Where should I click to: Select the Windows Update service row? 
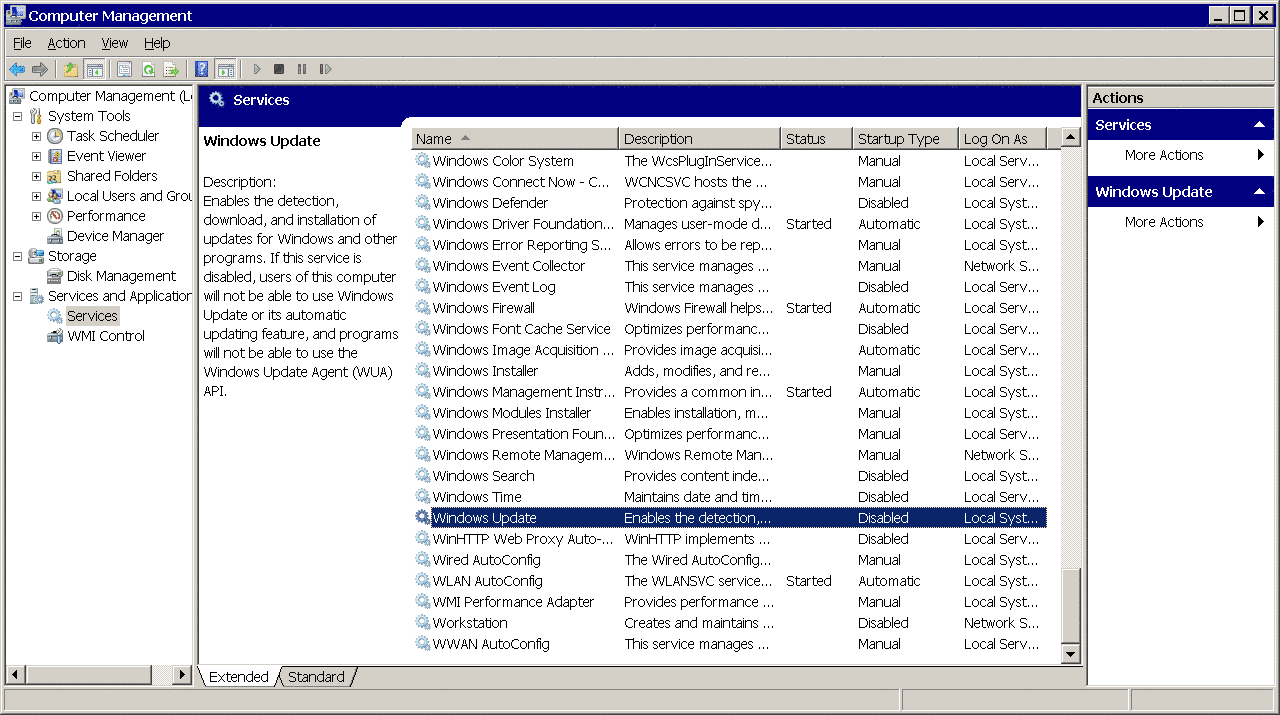pos(730,518)
